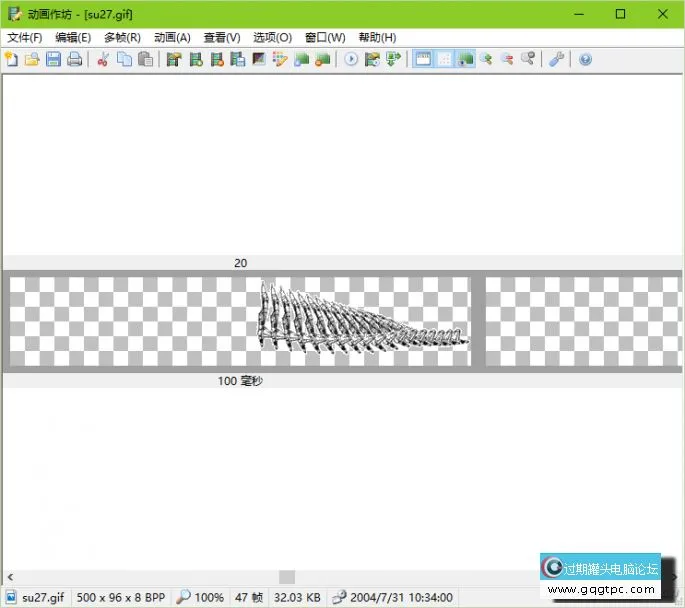
Task: Open the 窗口(W) menu
Action: coord(325,38)
